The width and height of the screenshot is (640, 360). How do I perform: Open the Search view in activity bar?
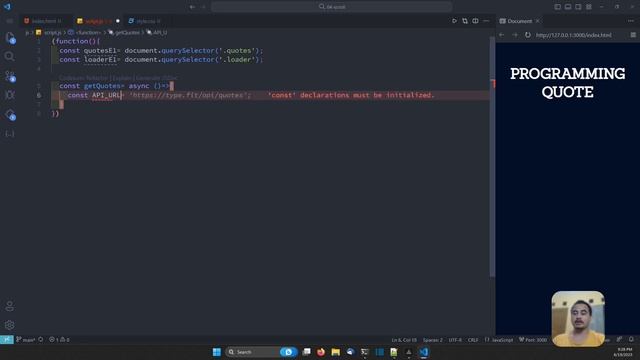tap(9, 56)
